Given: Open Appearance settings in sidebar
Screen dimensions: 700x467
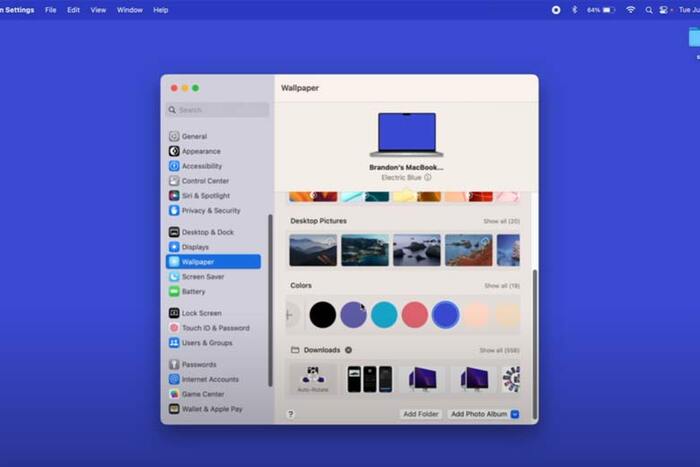Looking at the screenshot, I should coord(200,151).
